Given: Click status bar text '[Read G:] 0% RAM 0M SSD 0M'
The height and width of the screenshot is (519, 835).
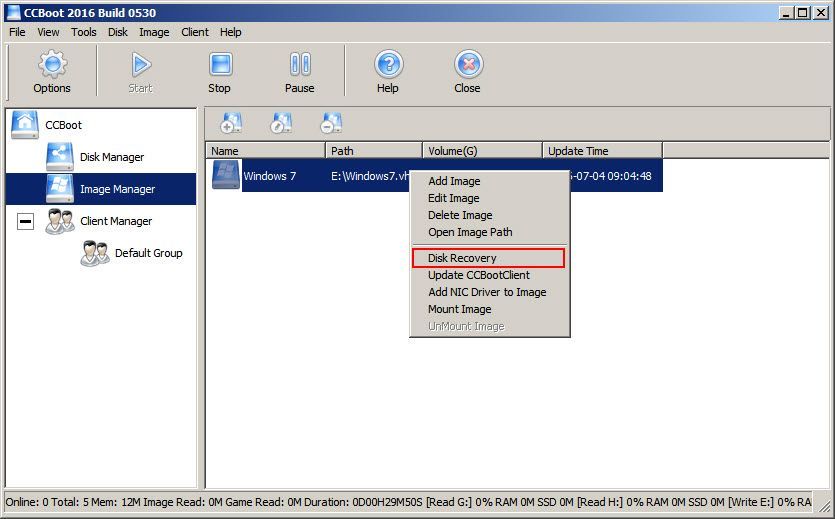Looking at the screenshot, I should coord(500,502).
